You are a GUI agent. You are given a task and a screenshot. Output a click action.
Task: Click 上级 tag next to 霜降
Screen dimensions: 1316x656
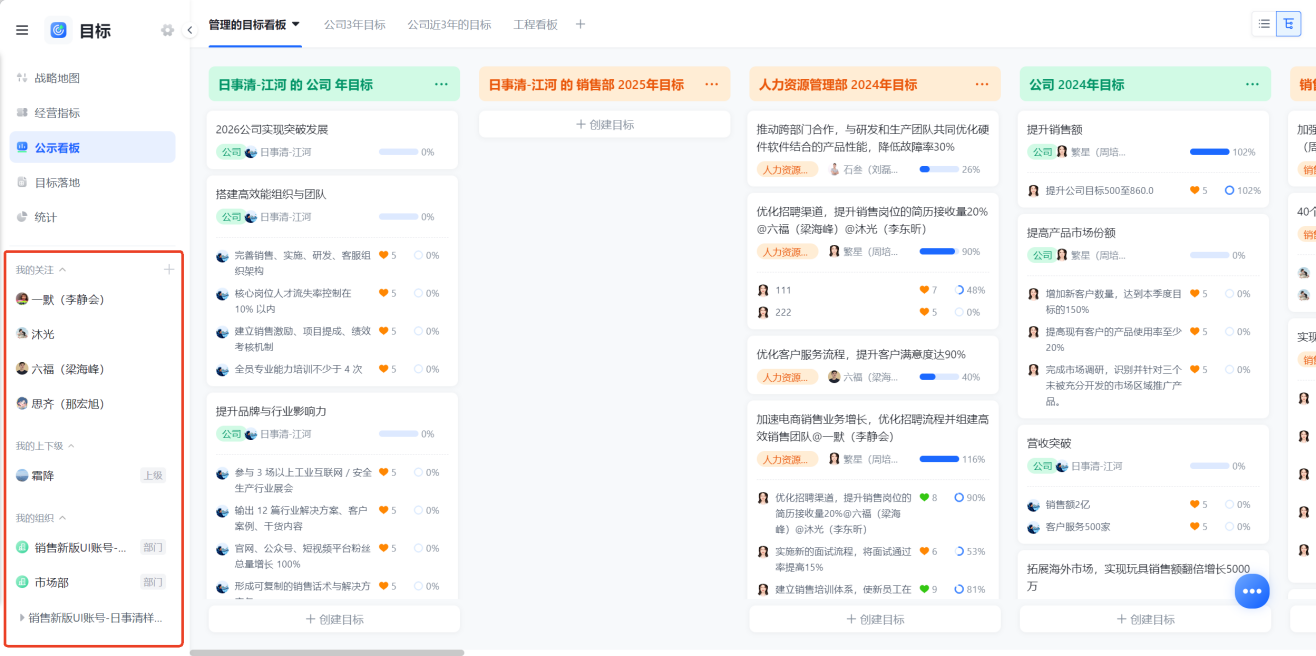[x=153, y=475]
